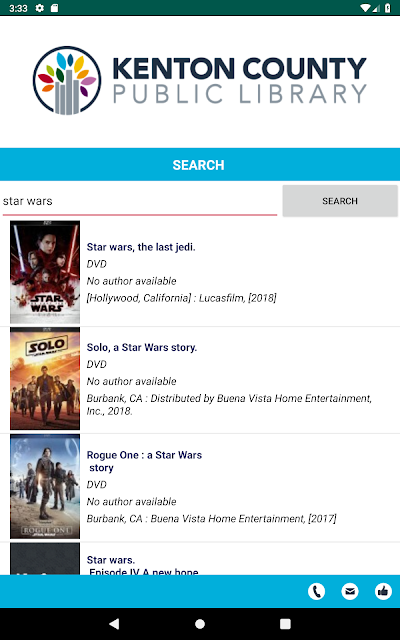The height and width of the screenshot is (640, 400).
Task: Open 'Solo, a Star Wars story.' title
Action: 142,347
